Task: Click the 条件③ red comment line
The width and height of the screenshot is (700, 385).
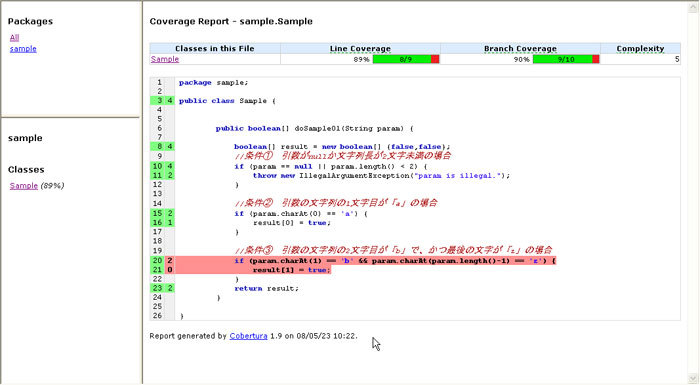Action: pyautogui.click(x=393, y=250)
